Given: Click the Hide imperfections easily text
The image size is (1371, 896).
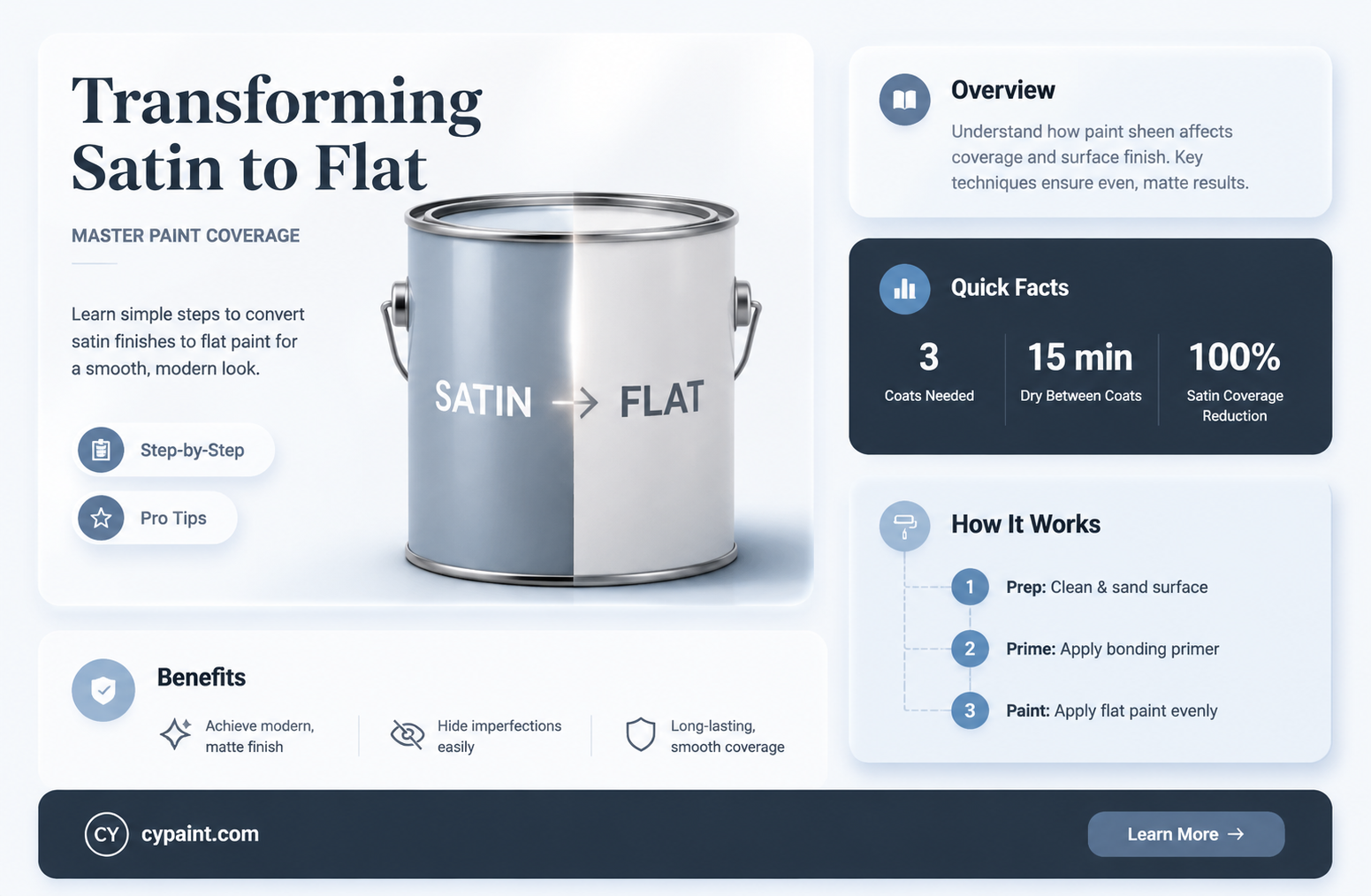Looking at the screenshot, I should coord(499,736).
